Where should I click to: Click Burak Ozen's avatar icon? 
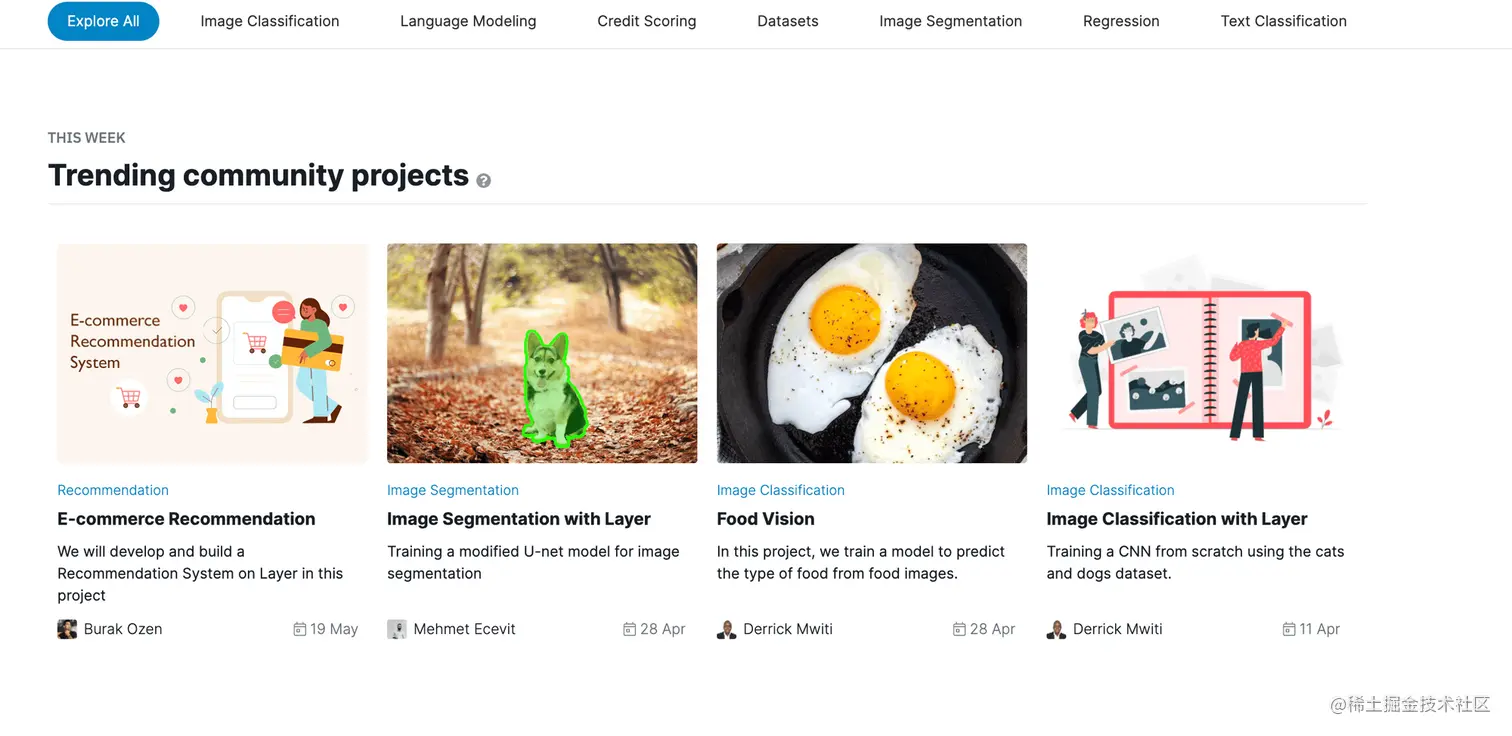(67, 629)
